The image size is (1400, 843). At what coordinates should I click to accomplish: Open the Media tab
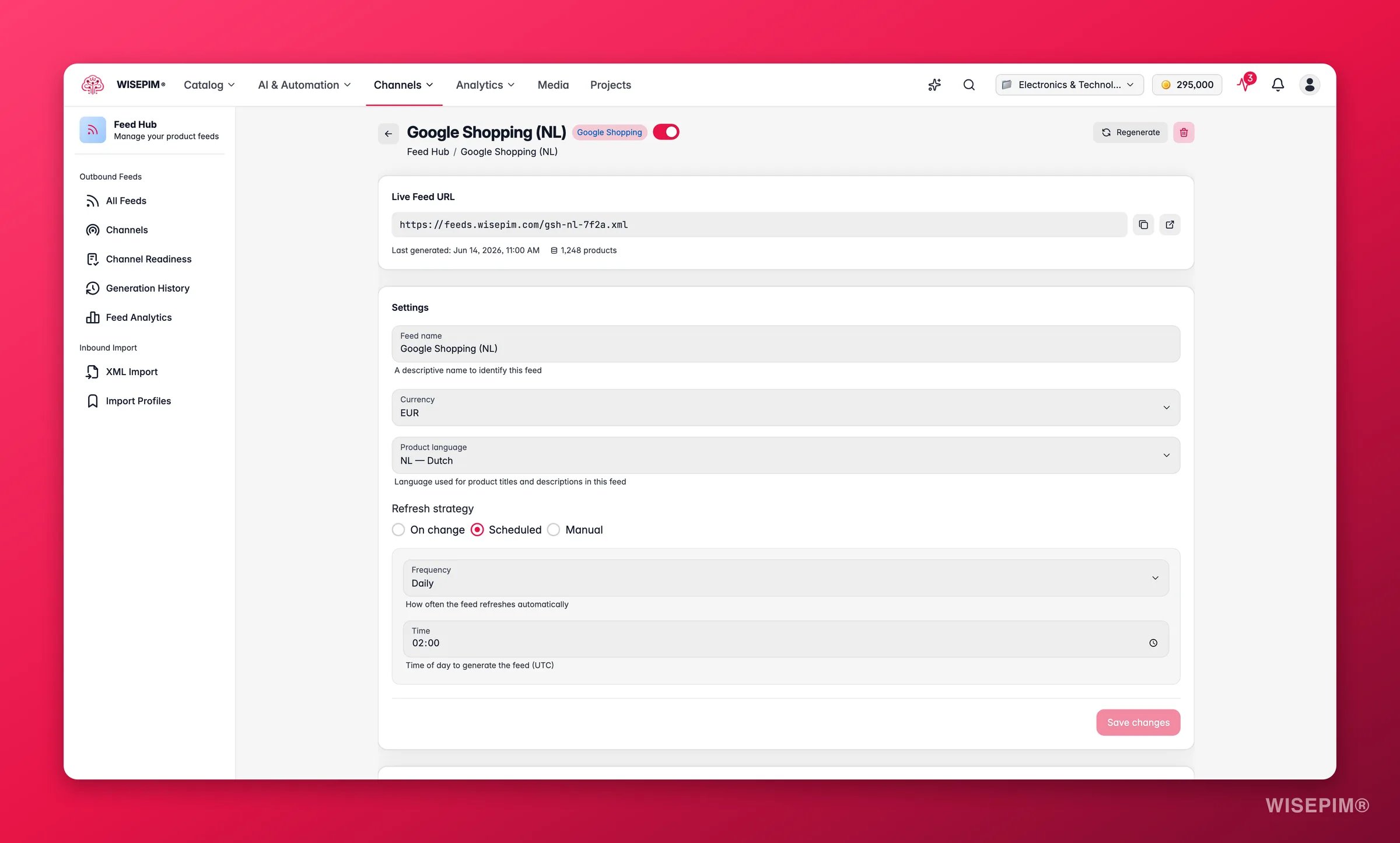pos(553,85)
